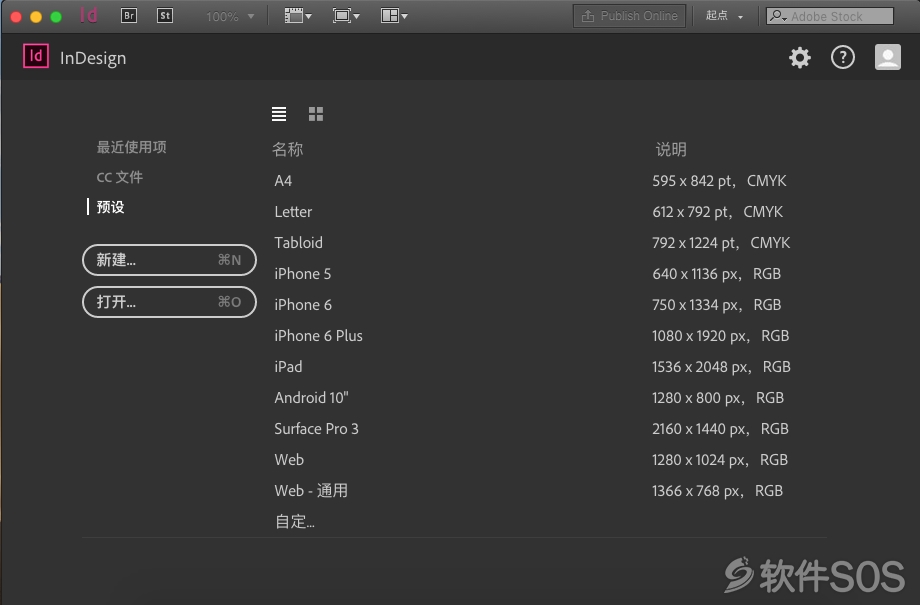
Task: Open help with the question mark icon
Action: [x=843, y=58]
